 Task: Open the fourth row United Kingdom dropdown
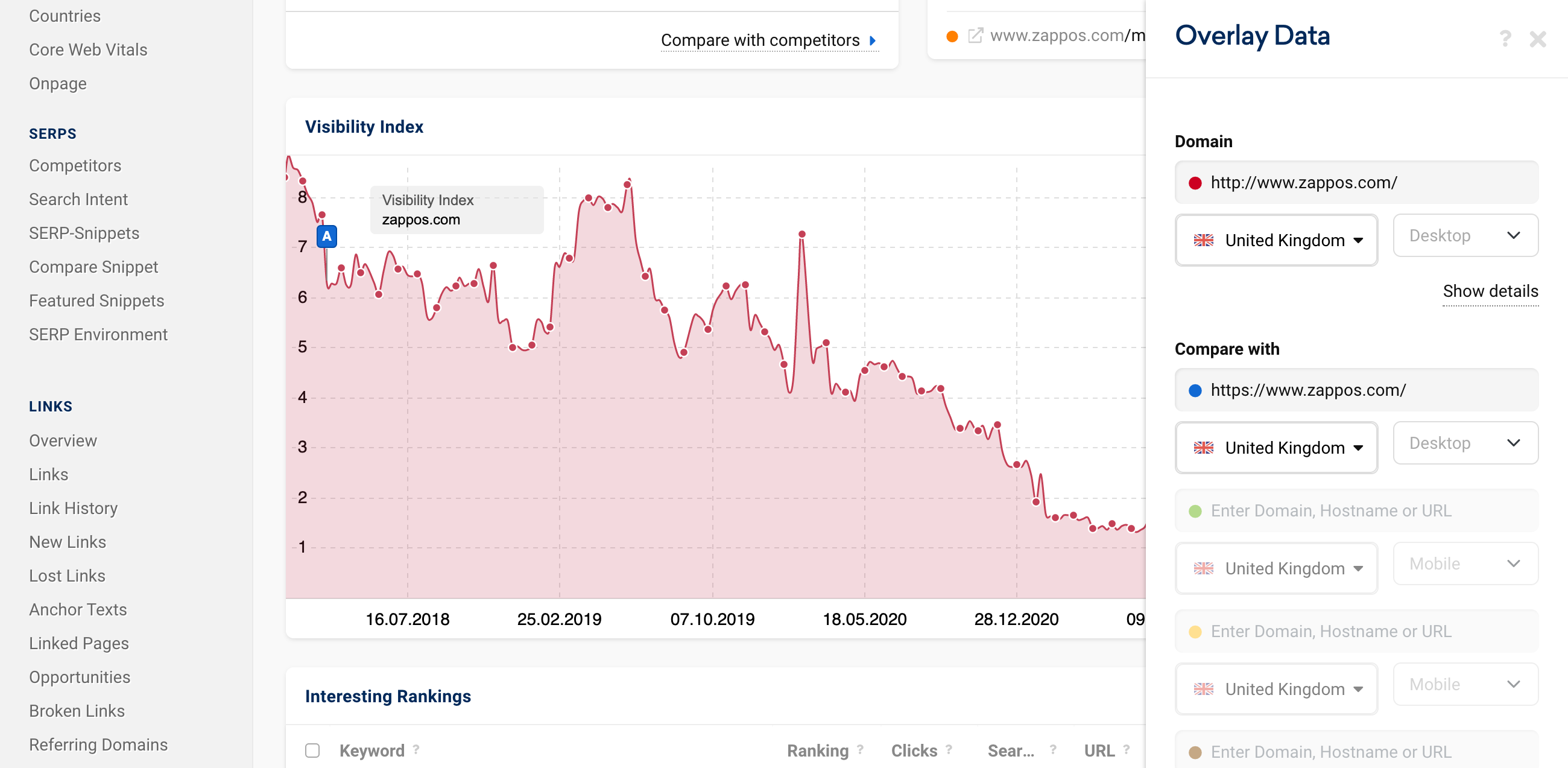point(1277,690)
